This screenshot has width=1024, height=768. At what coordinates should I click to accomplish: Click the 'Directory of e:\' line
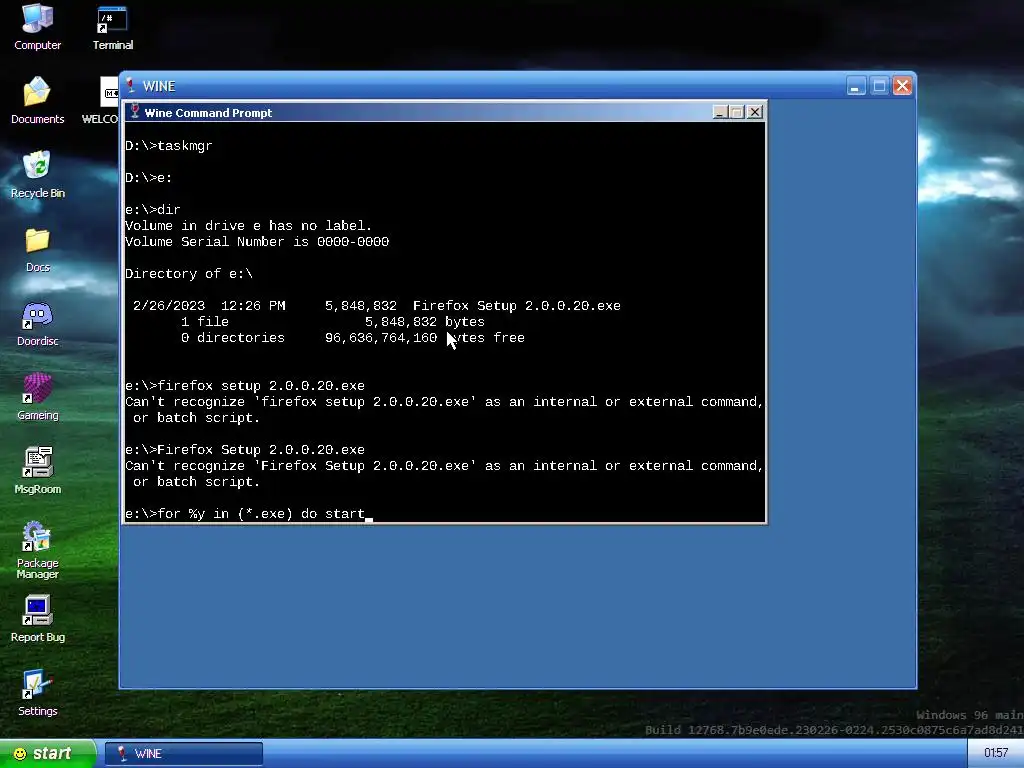pyautogui.click(x=189, y=274)
